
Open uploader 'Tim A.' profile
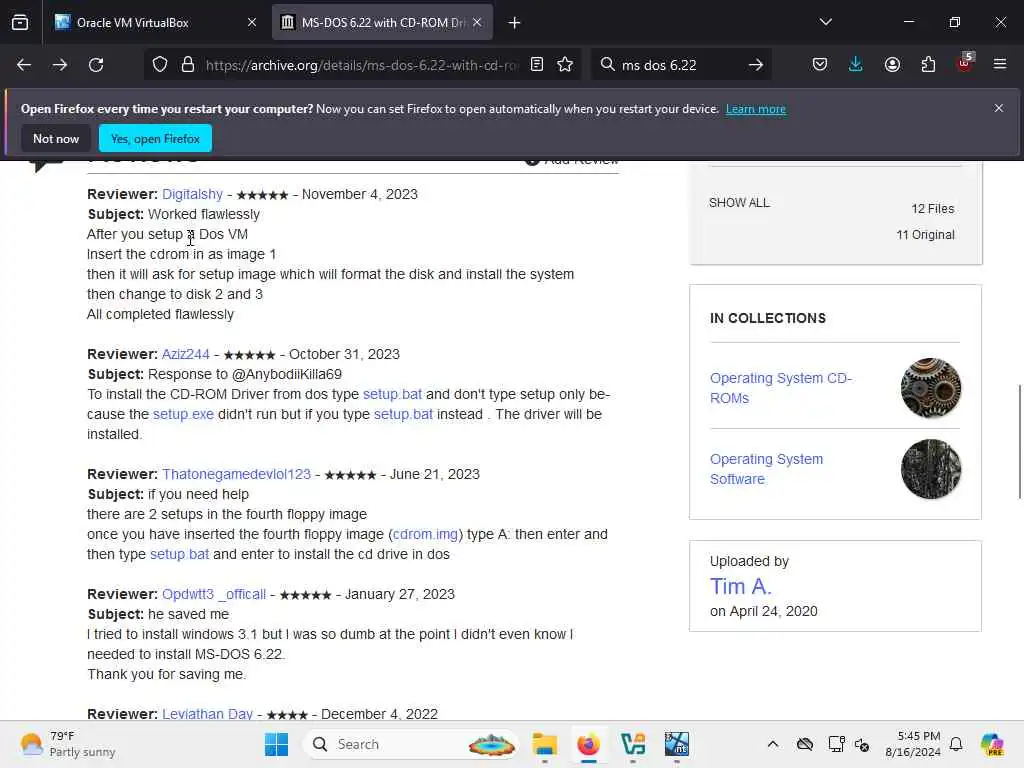coord(741,586)
